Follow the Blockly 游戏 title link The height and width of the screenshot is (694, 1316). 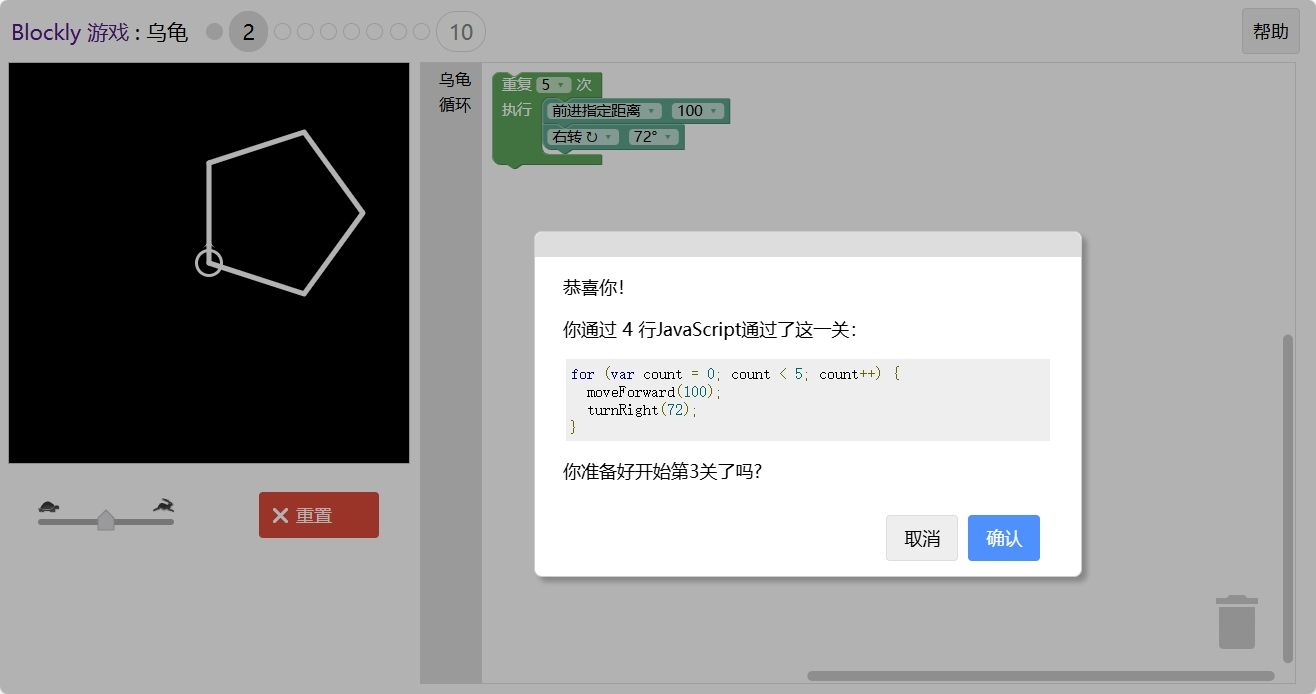(x=70, y=32)
